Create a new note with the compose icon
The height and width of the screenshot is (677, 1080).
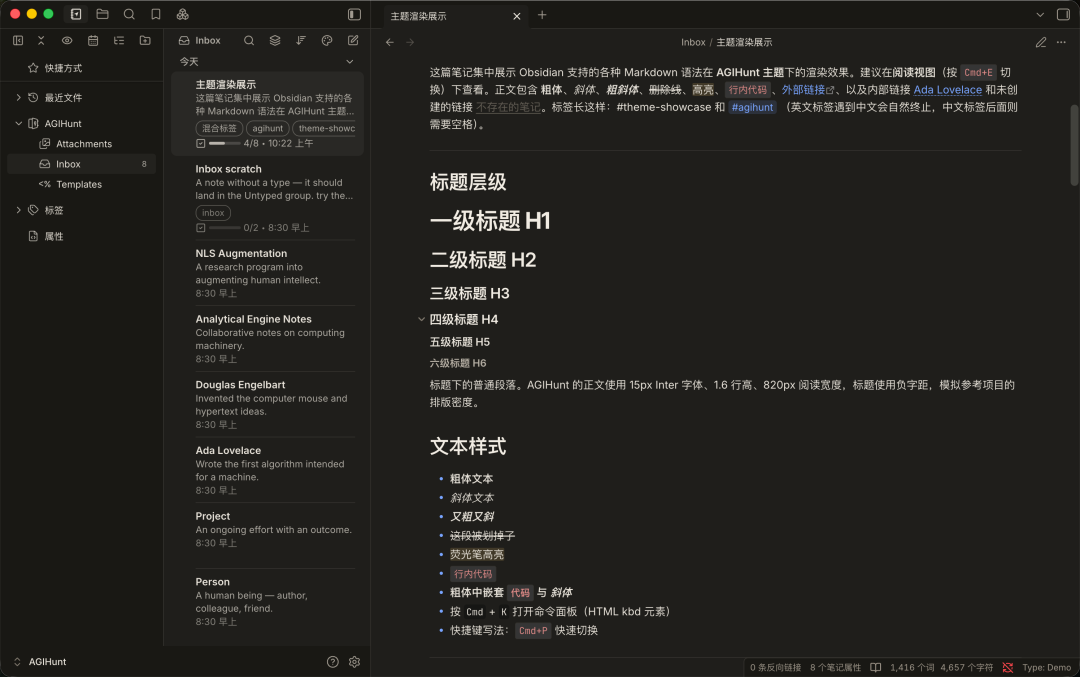tap(353, 41)
